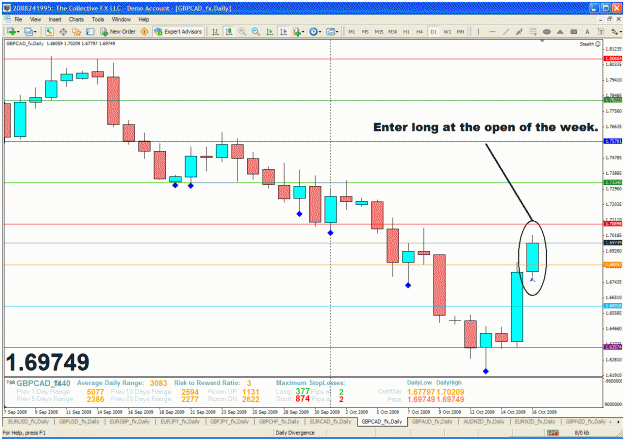Launch MetaEditor with the yellow diamond icon
This screenshot has height=439, width=625.
[x=145, y=31]
